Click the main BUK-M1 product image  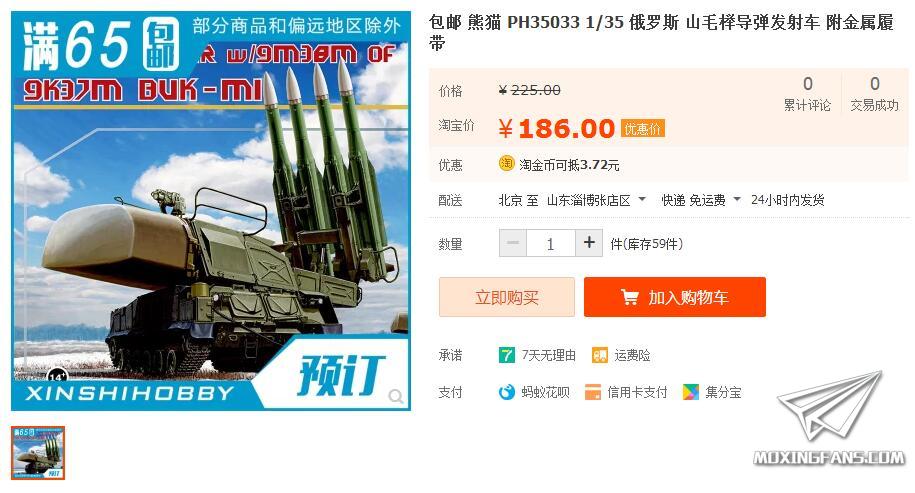pyautogui.click(x=211, y=211)
